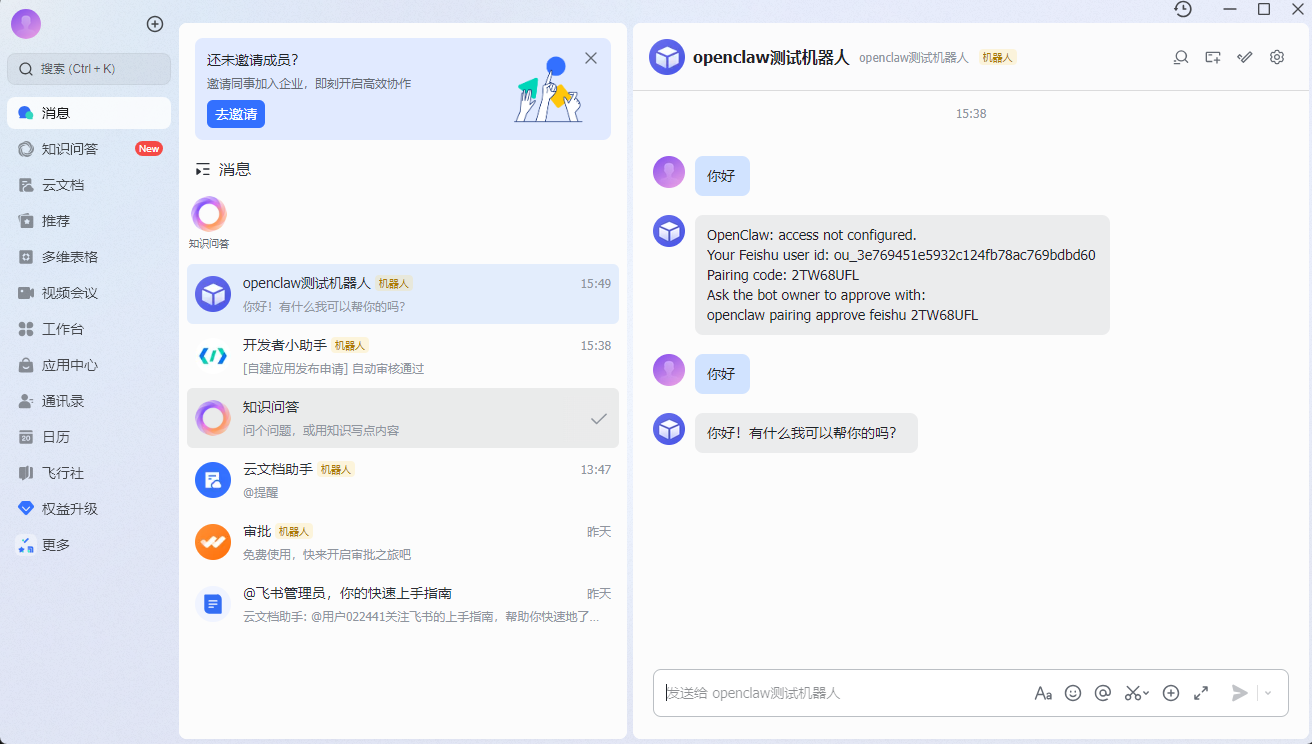Dismiss the invite members banner
This screenshot has height=744, width=1312.
(x=591, y=58)
